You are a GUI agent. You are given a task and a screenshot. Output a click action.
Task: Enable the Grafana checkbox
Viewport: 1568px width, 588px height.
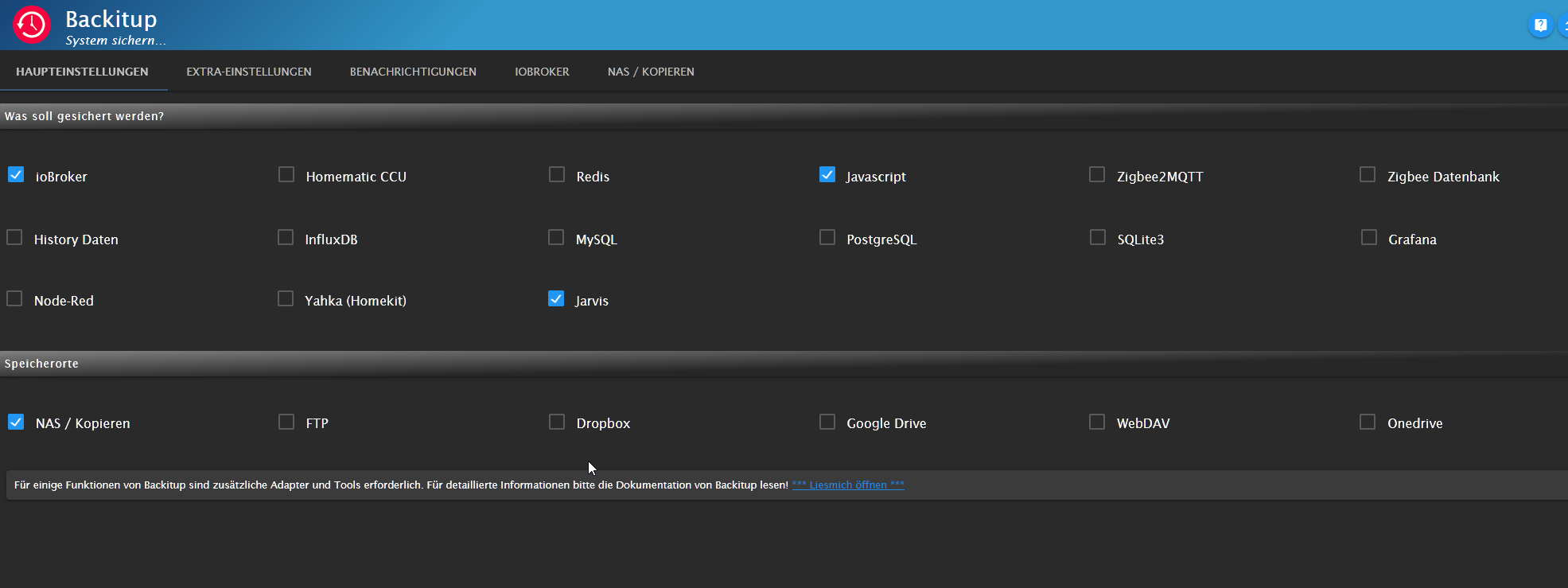click(x=1368, y=238)
